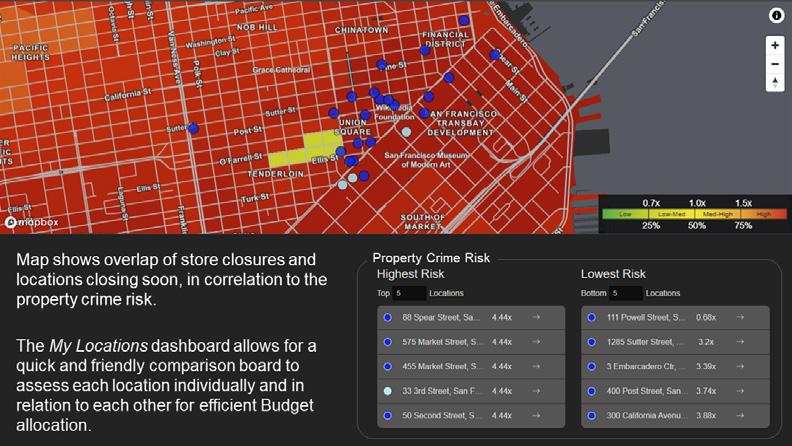
Task: Click blue dot beside 300 California Avenue
Action: 591,415
